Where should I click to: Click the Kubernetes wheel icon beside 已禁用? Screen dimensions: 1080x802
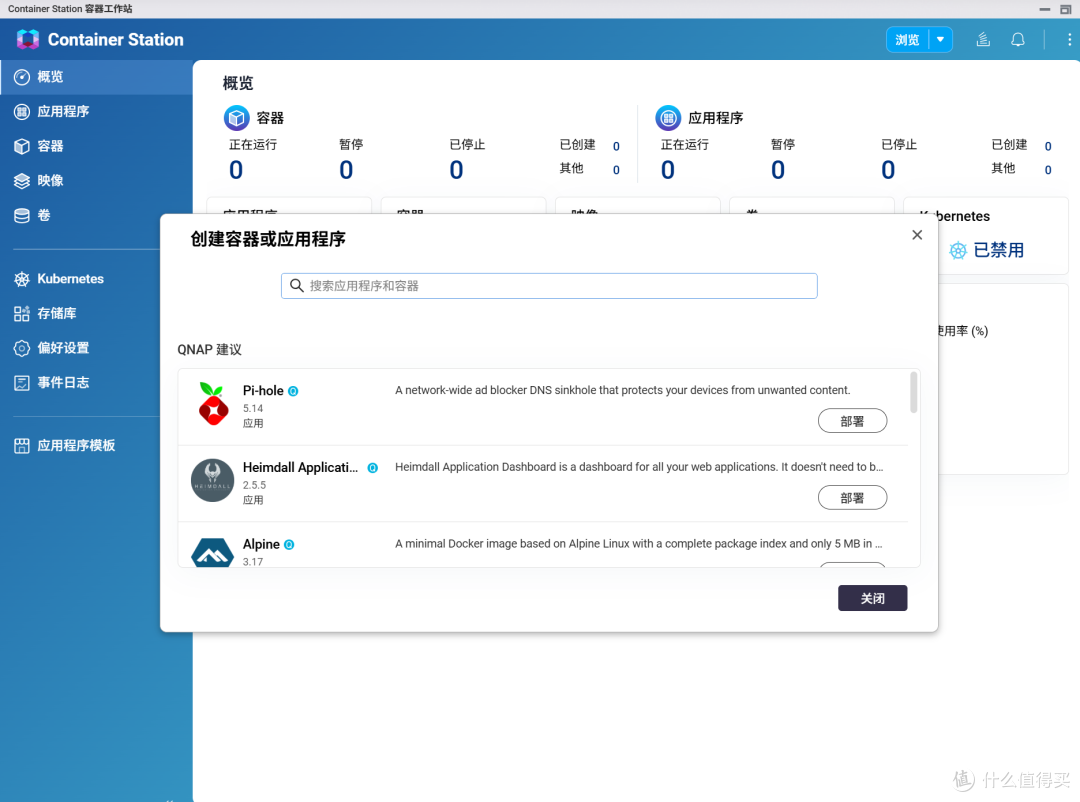(x=957, y=250)
